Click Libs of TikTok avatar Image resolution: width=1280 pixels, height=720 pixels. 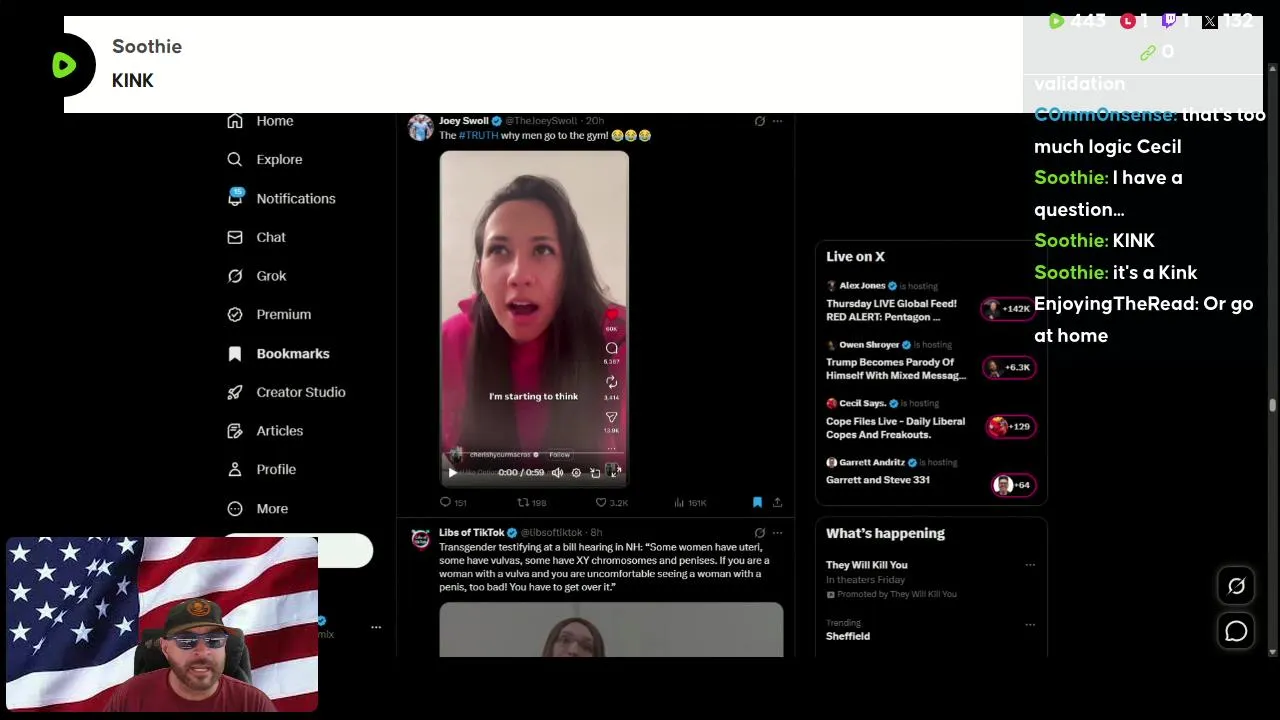click(420, 539)
